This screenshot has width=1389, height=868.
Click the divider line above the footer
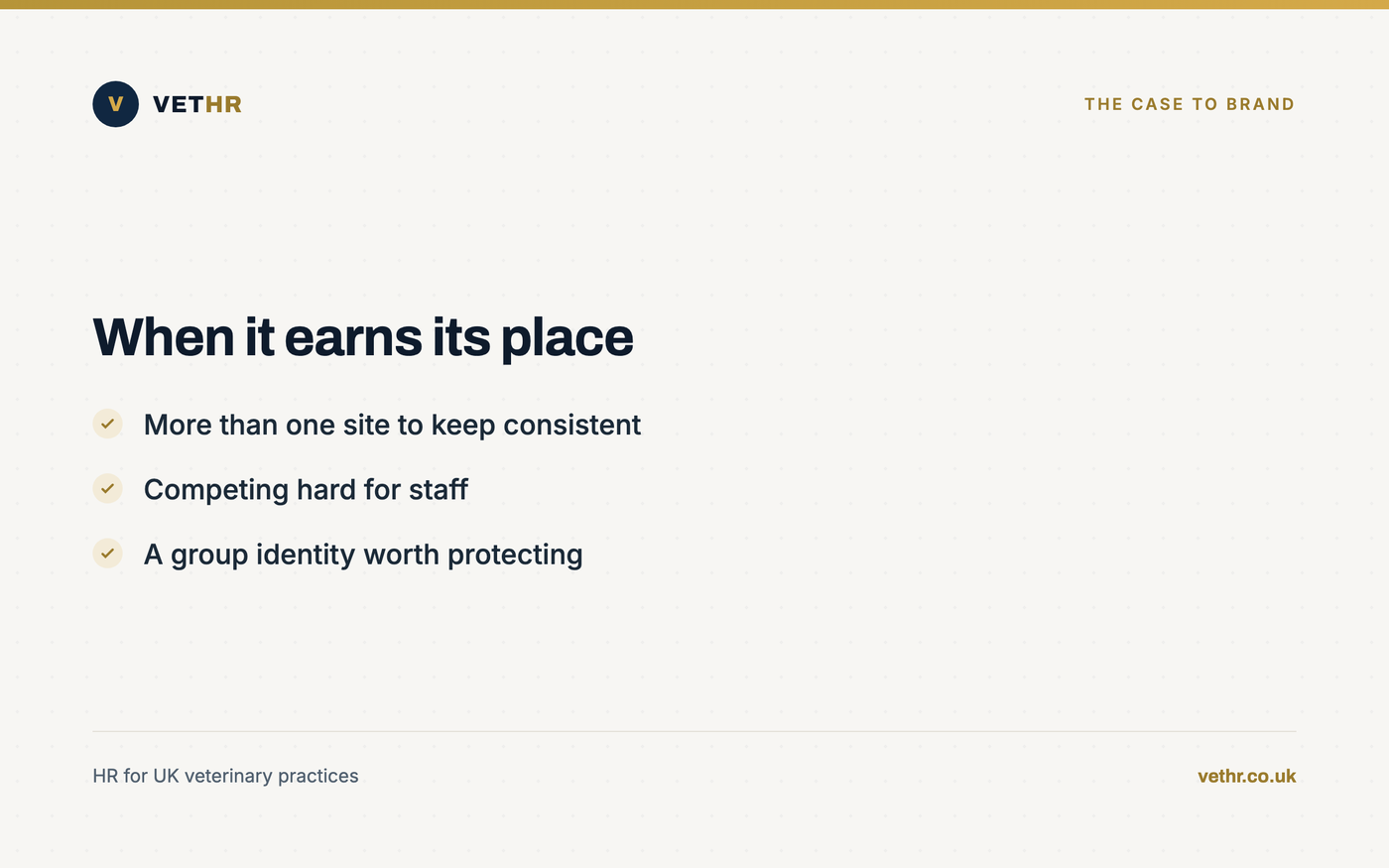click(694, 731)
